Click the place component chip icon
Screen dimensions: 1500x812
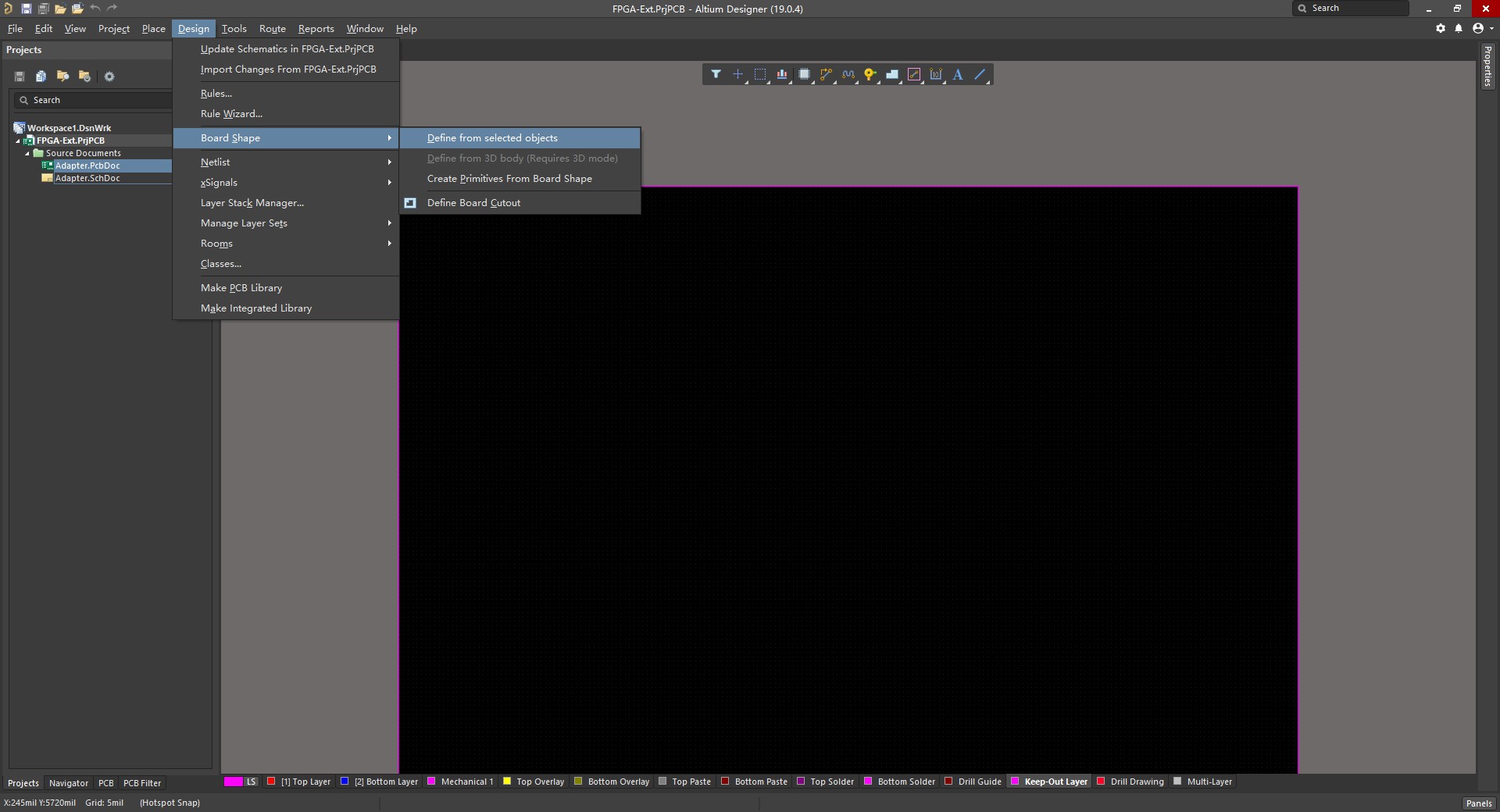(x=804, y=74)
